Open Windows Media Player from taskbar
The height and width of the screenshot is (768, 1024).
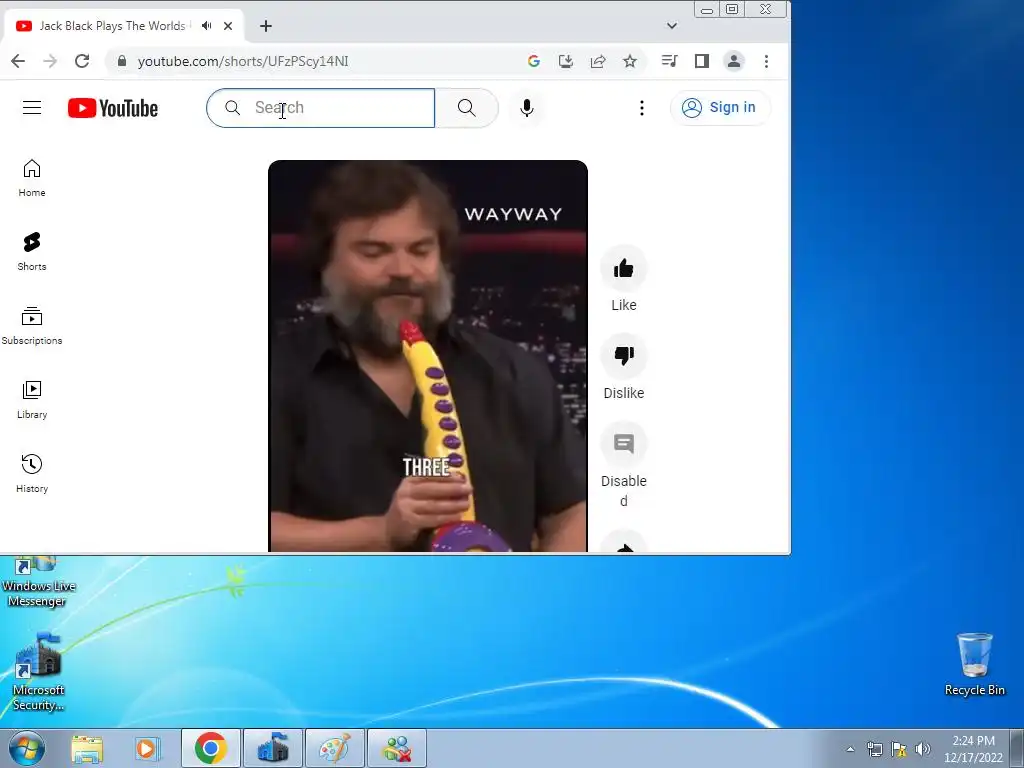tap(148, 748)
